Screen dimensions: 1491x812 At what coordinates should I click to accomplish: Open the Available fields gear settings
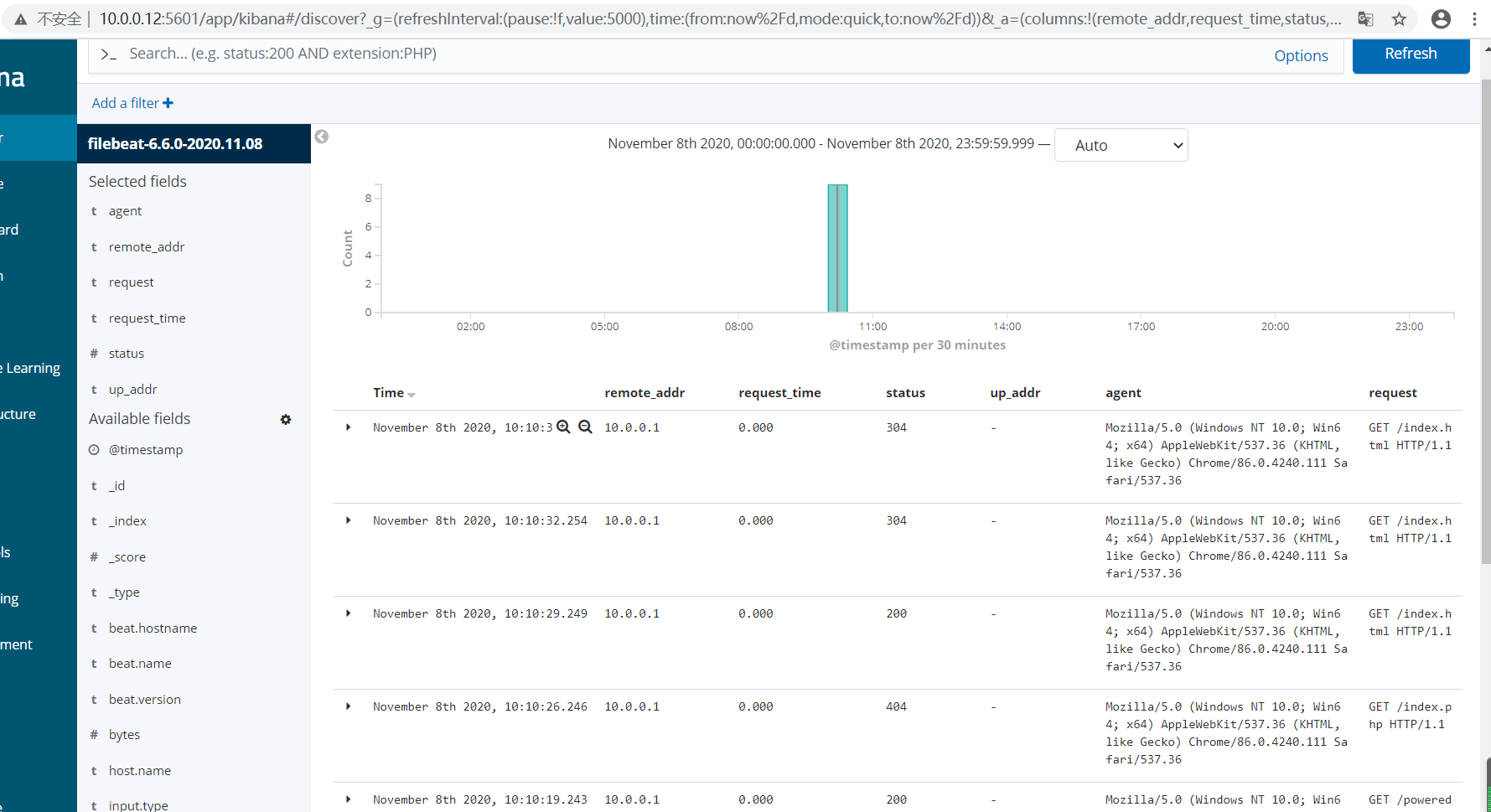point(286,419)
